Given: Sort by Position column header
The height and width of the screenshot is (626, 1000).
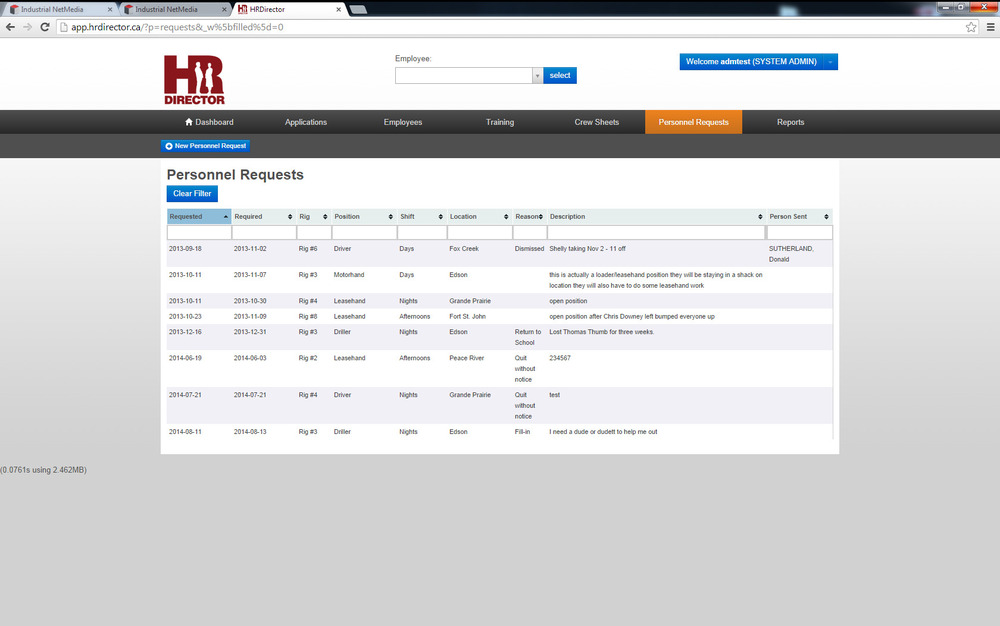Looking at the screenshot, I should pos(364,217).
